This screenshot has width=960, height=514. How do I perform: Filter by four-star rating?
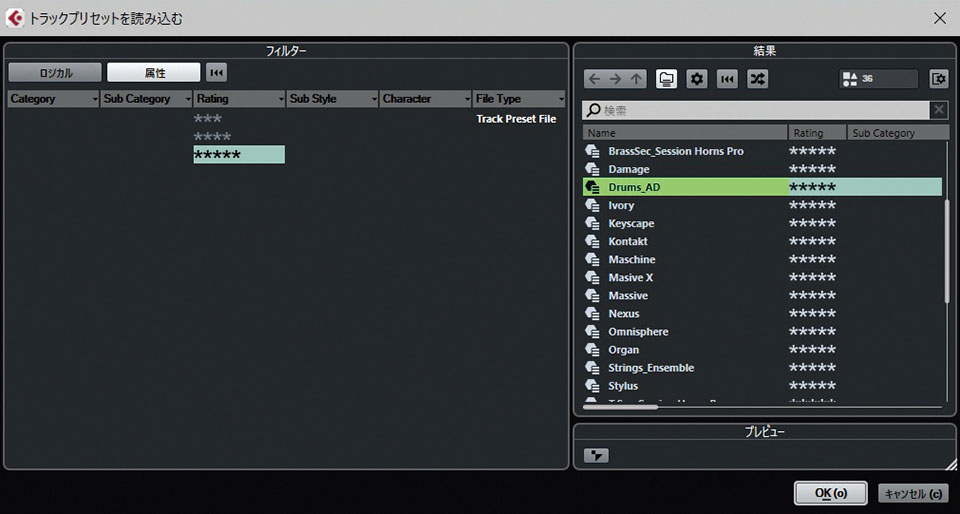[212, 136]
